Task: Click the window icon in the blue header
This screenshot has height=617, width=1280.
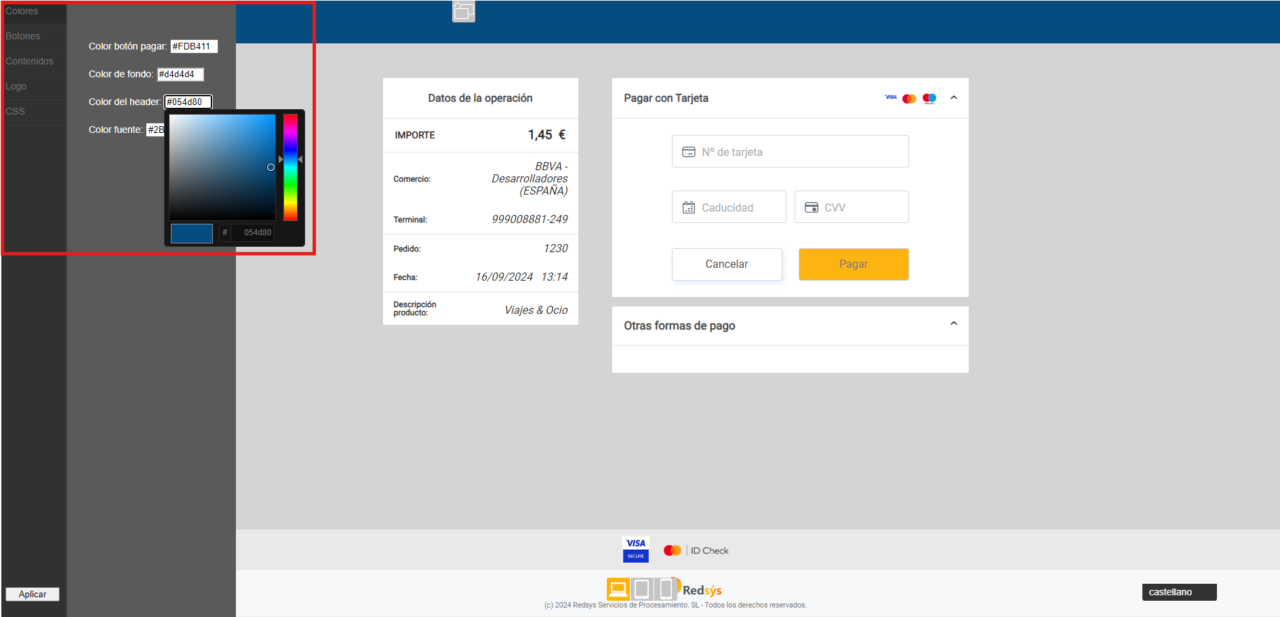Action: click(x=463, y=11)
